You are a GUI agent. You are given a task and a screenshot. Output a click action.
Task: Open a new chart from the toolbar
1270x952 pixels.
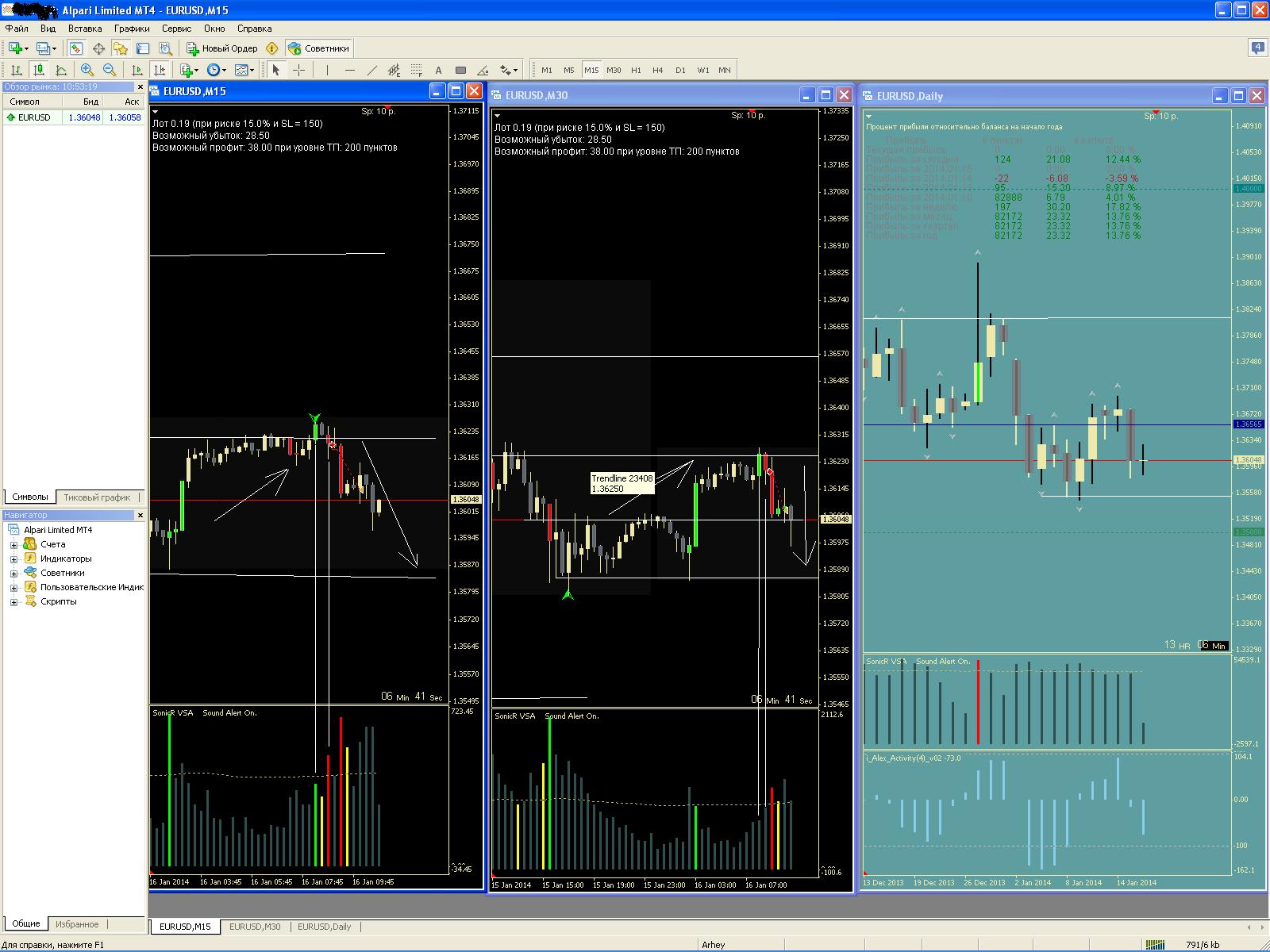pos(17,48)
